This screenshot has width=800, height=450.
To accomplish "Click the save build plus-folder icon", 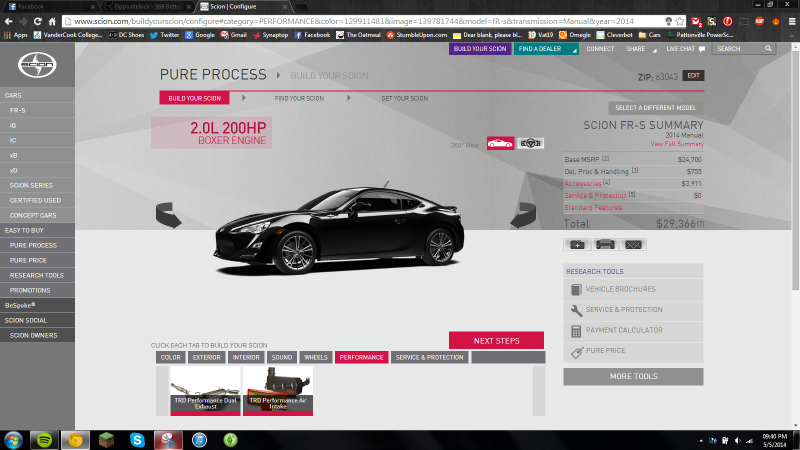I will tap(577, 245).
